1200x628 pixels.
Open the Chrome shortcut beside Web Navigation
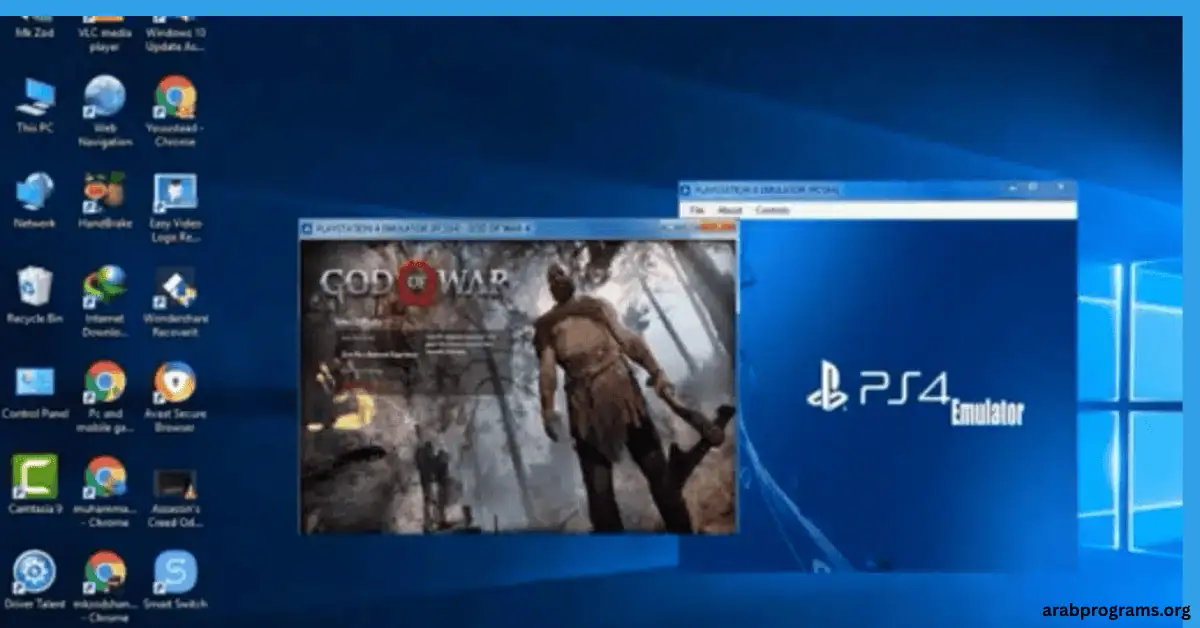[175, 109]
